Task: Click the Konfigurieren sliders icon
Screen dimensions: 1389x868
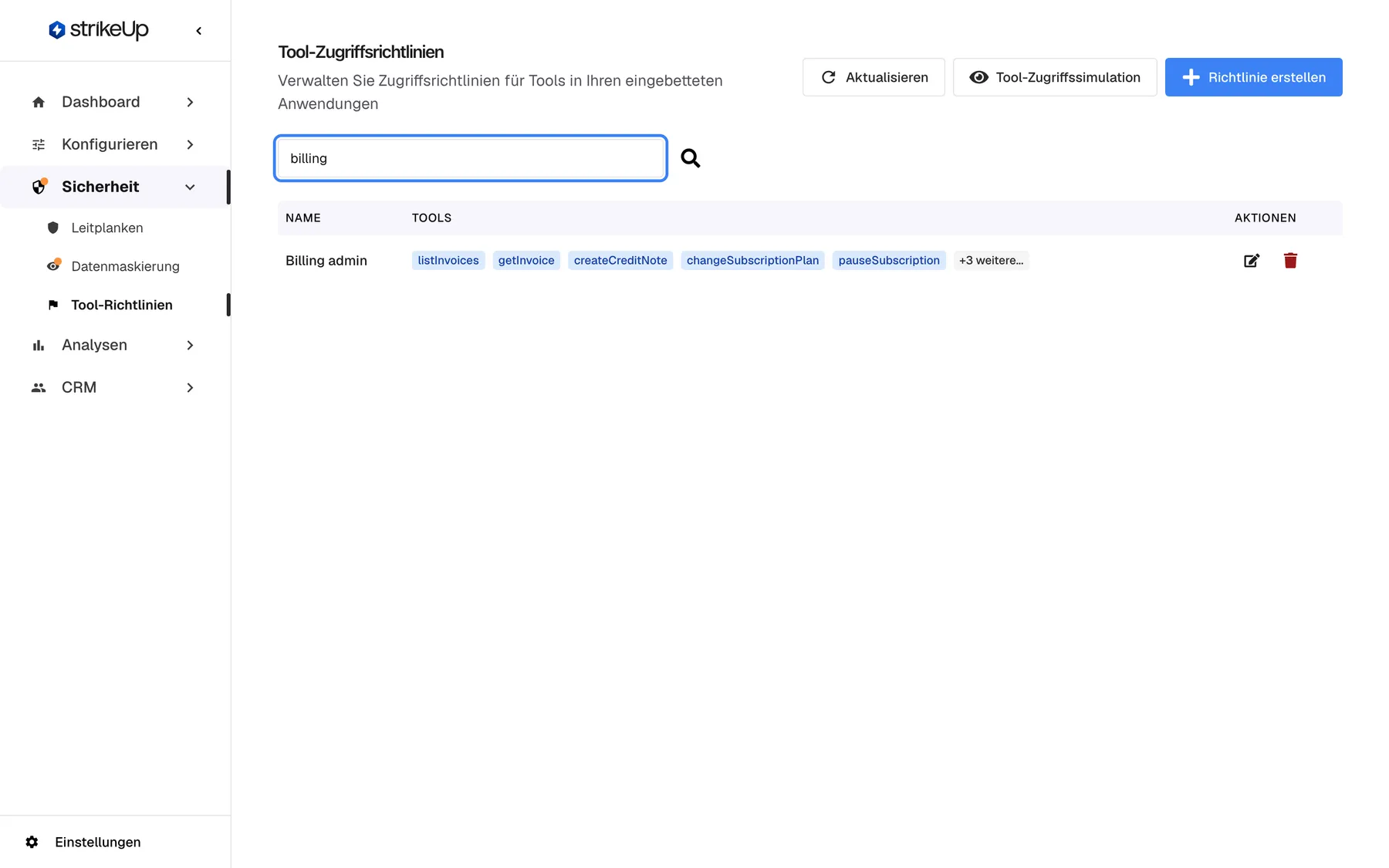Action: [x=39, y=144]
